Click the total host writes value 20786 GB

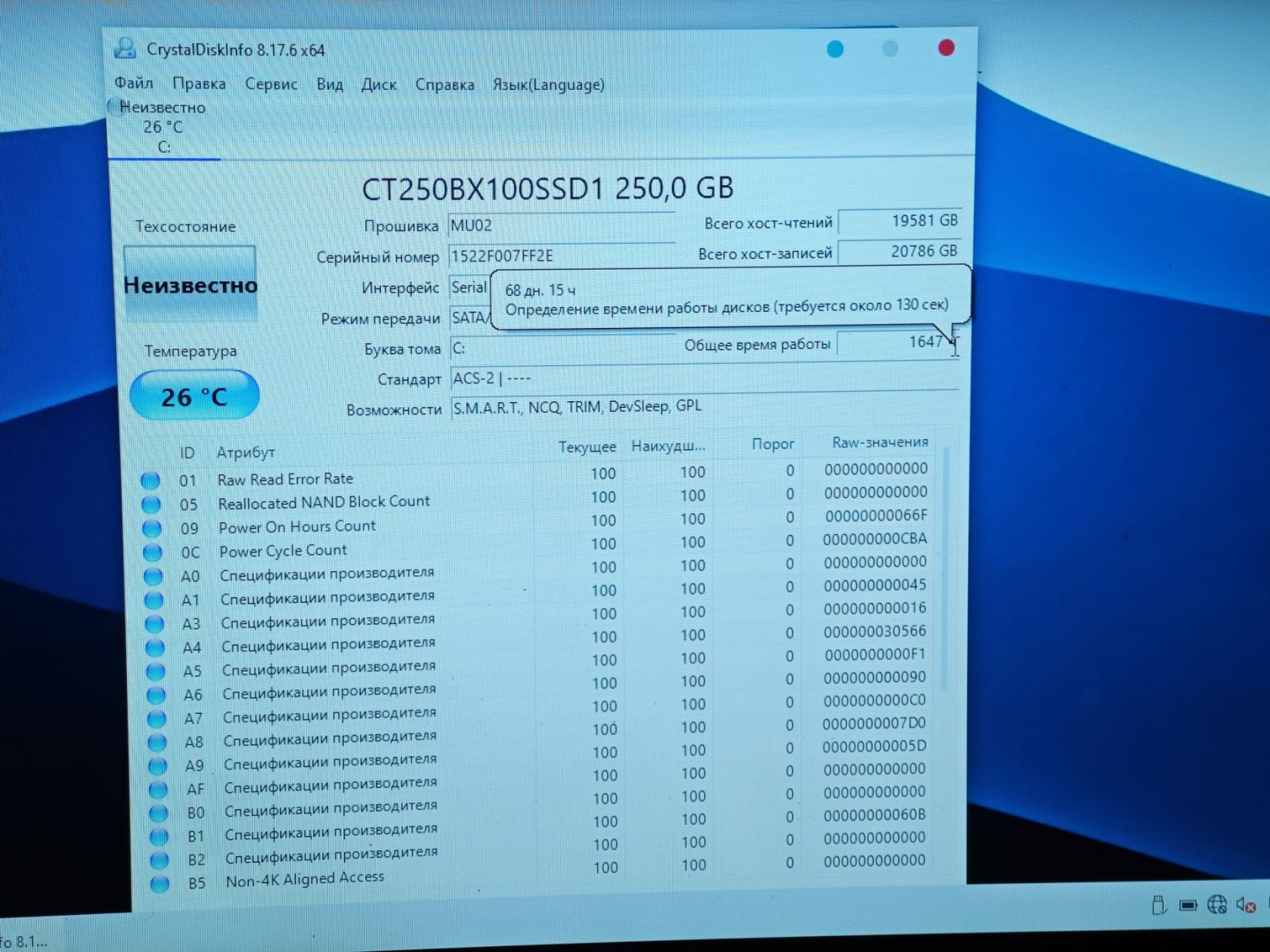pos(900,252)
